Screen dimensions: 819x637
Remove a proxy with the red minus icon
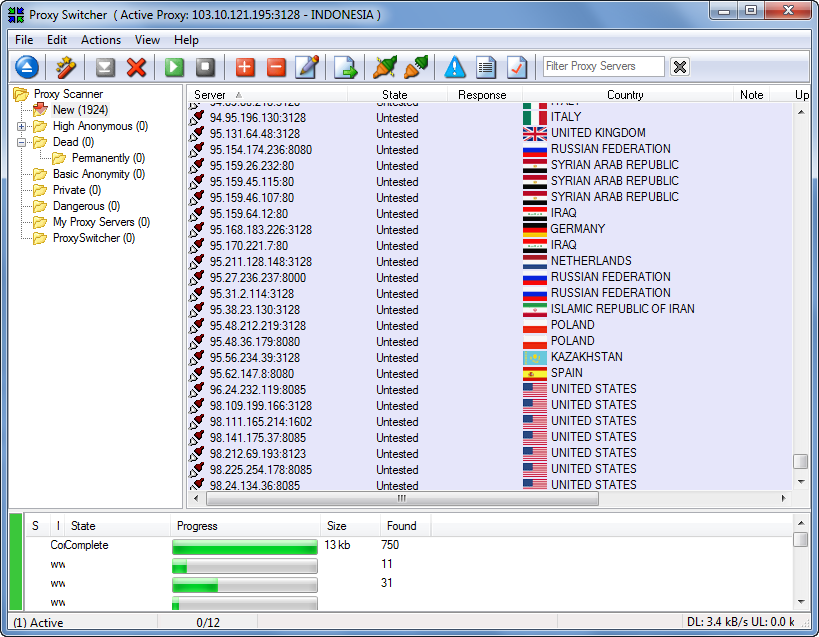pyautogui.click(x=276, y=67)
